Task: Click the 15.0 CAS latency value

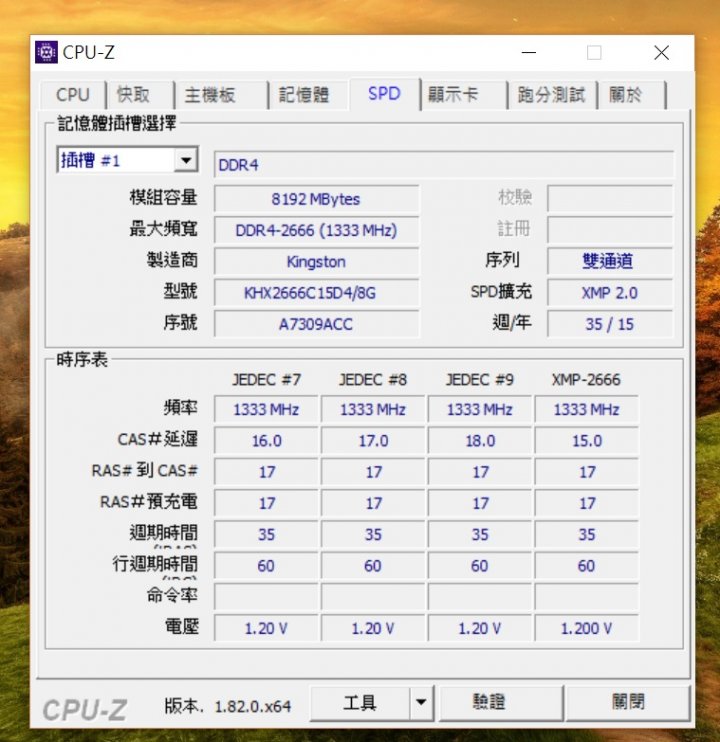Action: coord(587,441)
